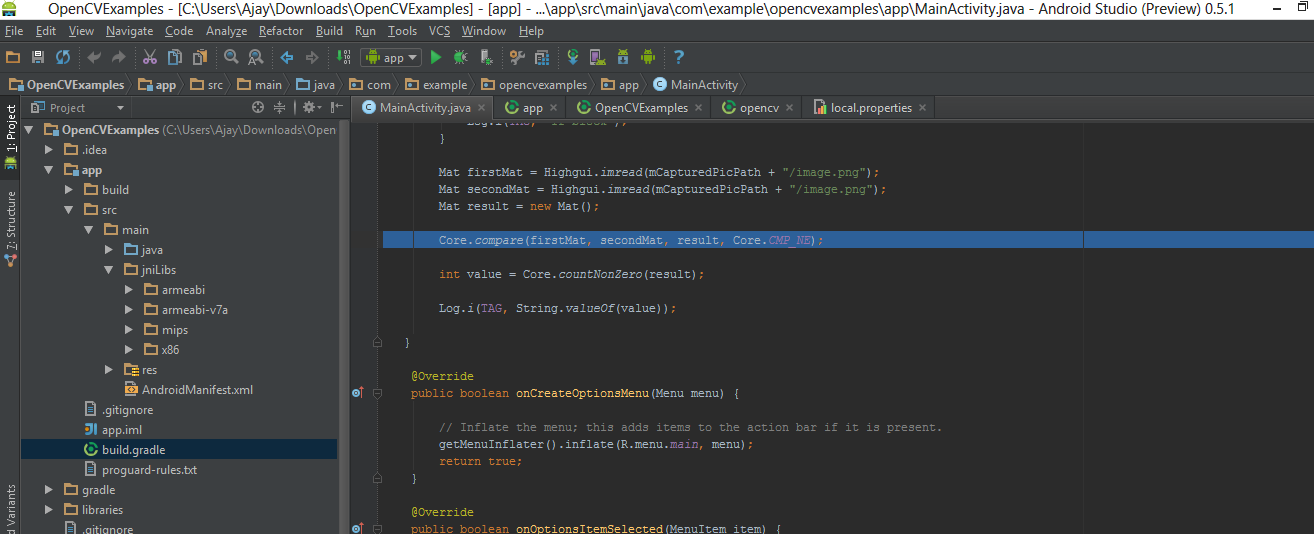Open the Android Device Monitor icon

click(648, 57)
